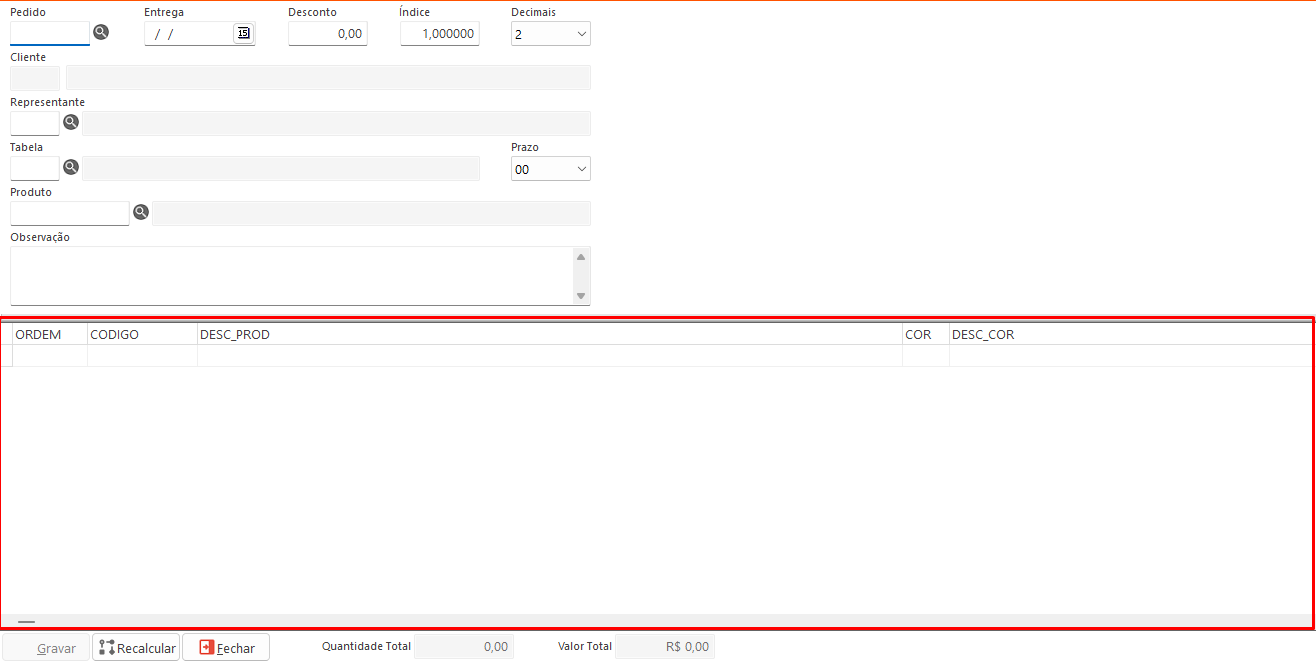Image resolution: width=1316 pixels, height=661 pixels.
Task: Click the Produto code input field
Action: click(x=69, y=213)
